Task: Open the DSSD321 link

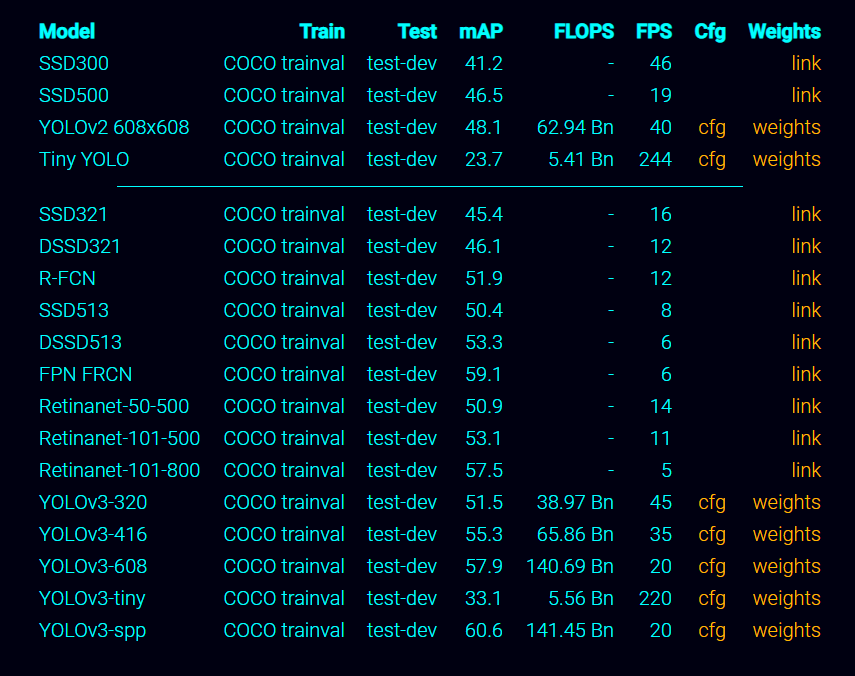Action: coord(806,246)
